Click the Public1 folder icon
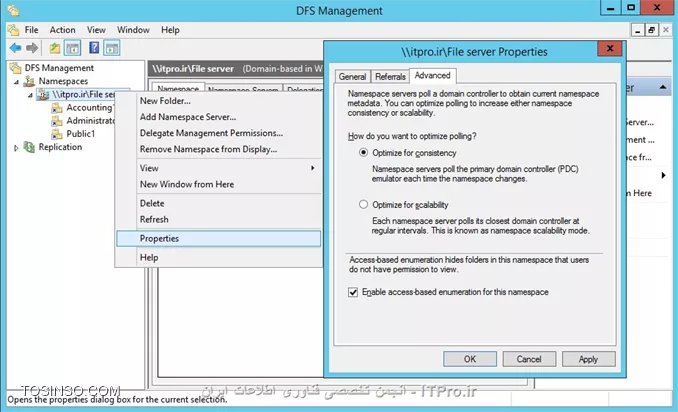The height and width of the screenshot is (412, 678). tap(57, 134)
